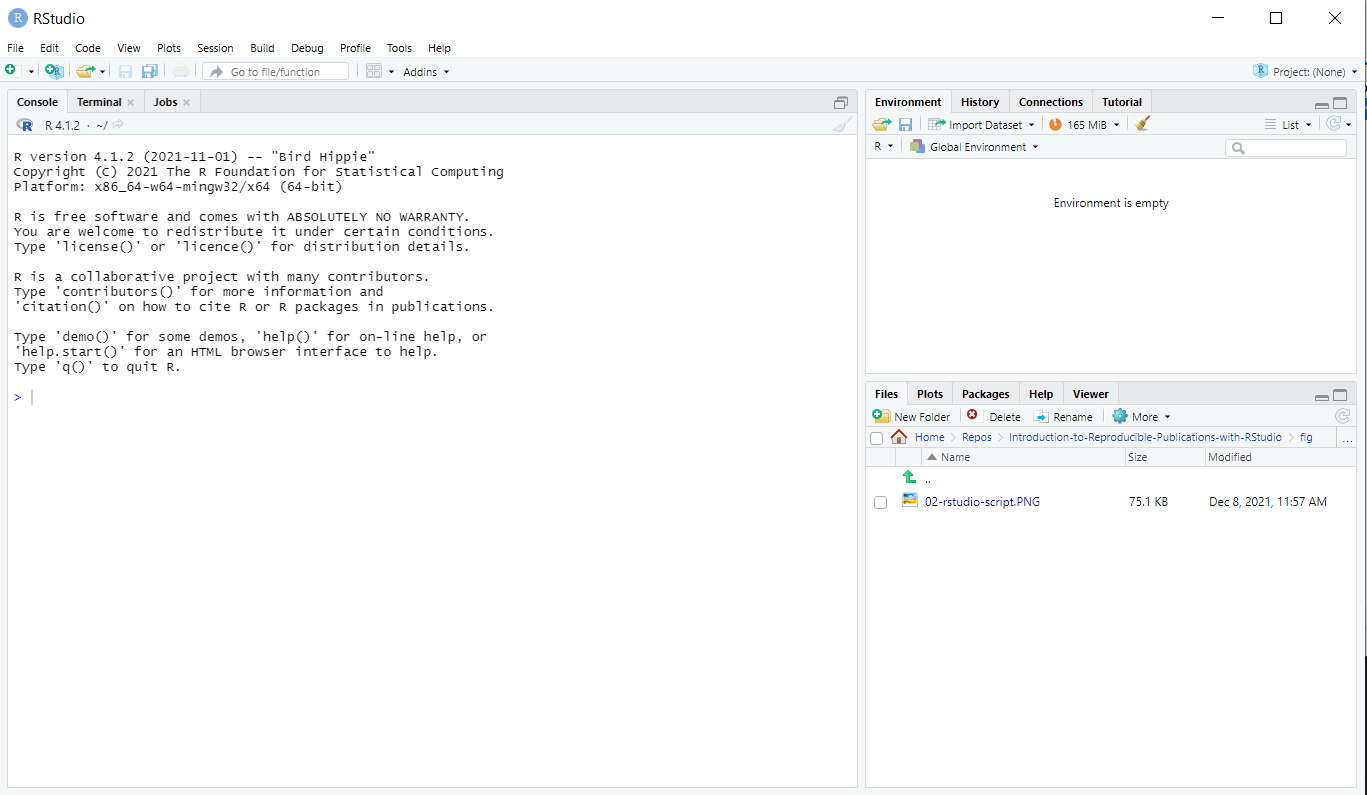This screenshot has width=1367, height=795.
Task: Open the File menu
Action: 15,48
